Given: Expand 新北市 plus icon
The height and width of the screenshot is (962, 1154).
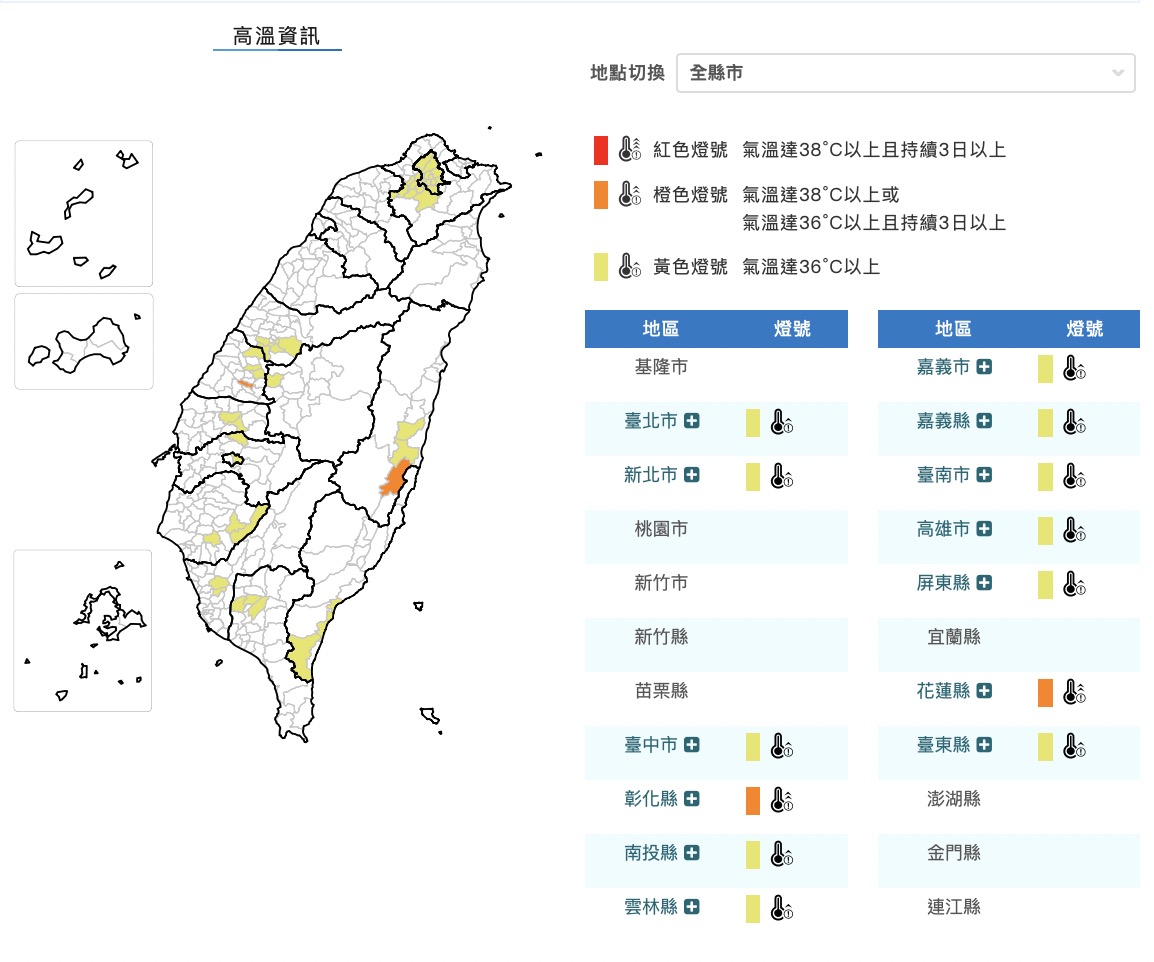Looking at the screenshot, I should click(692, 475).
